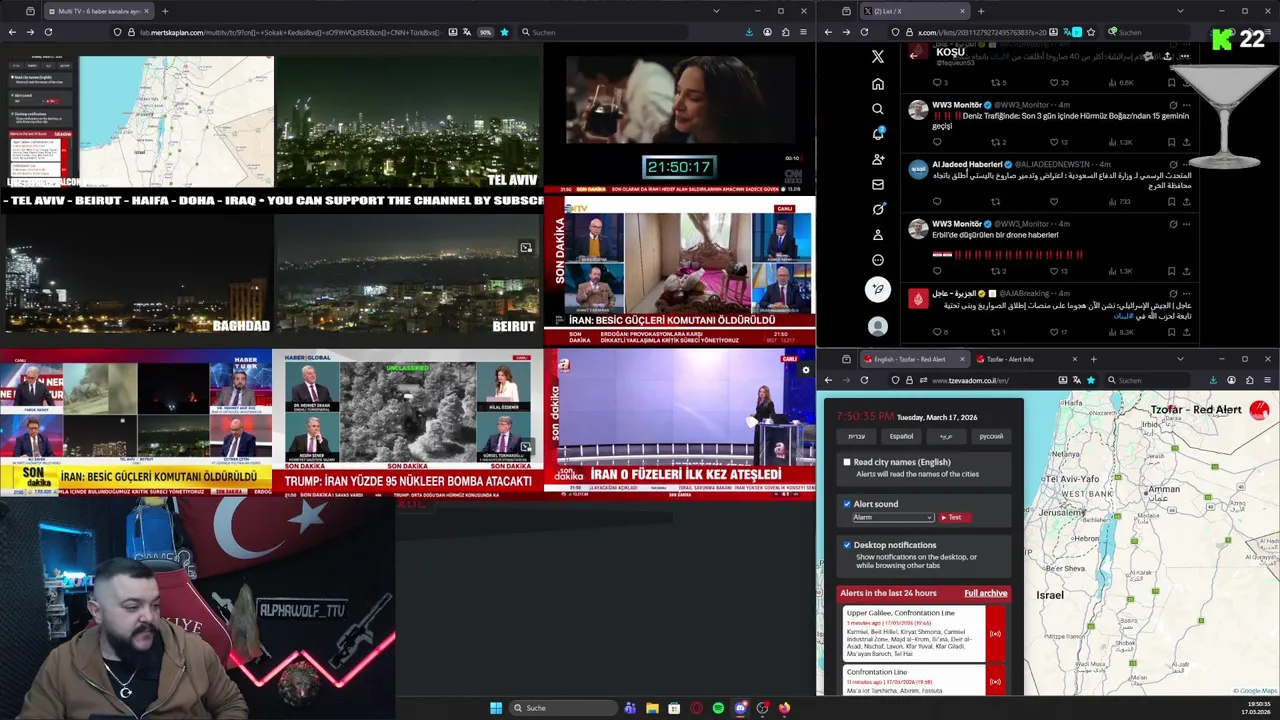Image resolution: width=1280 pixels, height=720 pixels.
Task: Play the Upper Galilee alert sound icon
Action: 995,634
